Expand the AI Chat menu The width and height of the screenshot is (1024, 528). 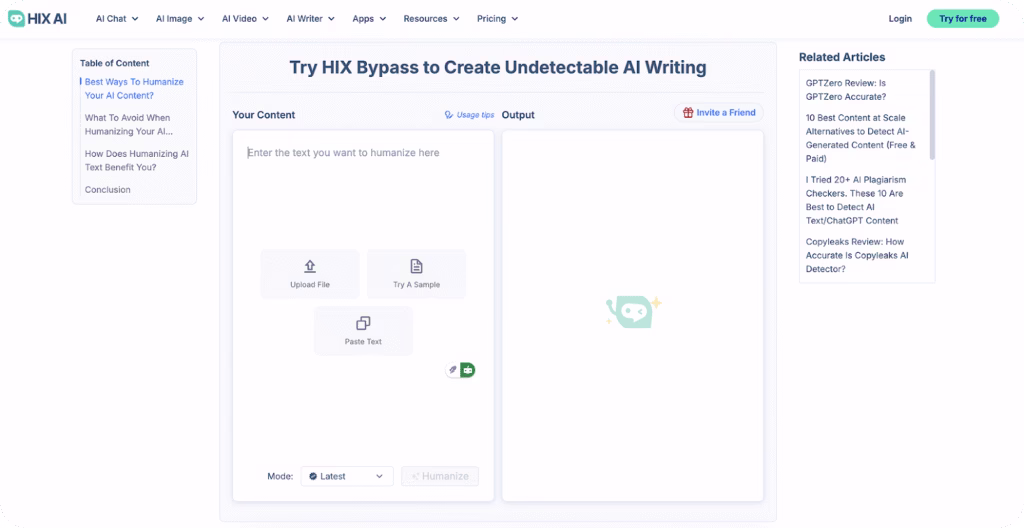coord(117,19)
